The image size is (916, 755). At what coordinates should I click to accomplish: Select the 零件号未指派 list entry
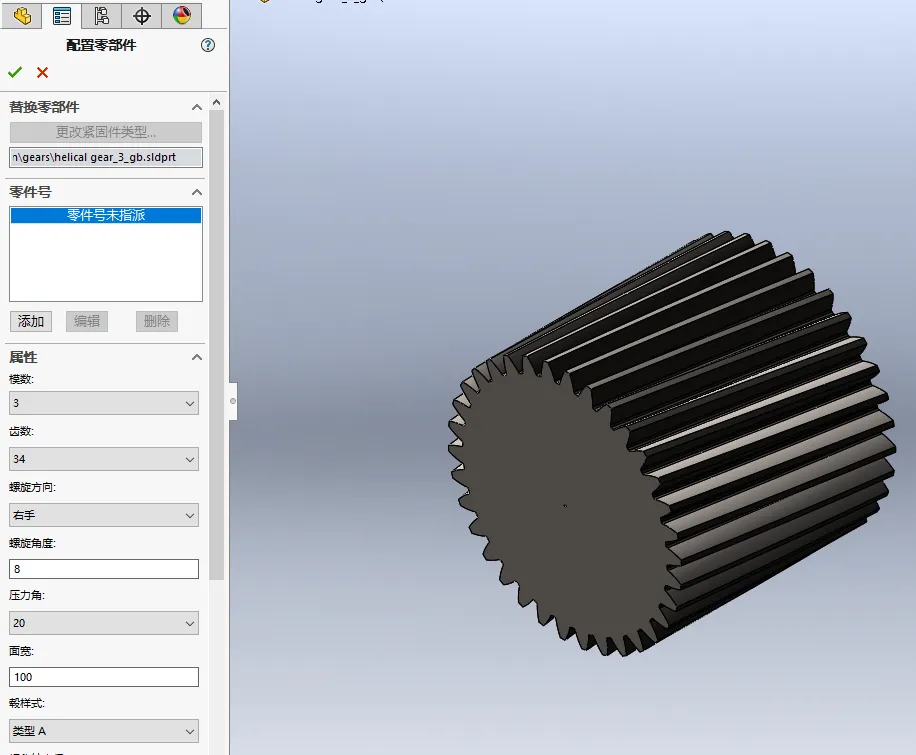pyautogui.click(x=106, y=215)
